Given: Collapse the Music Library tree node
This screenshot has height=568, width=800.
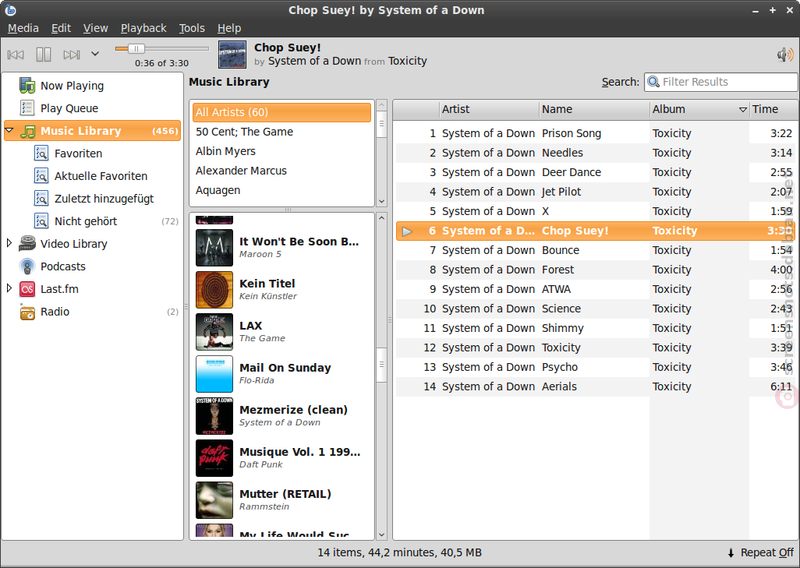Looking at the screenshot, I should (x=9, y=131).
